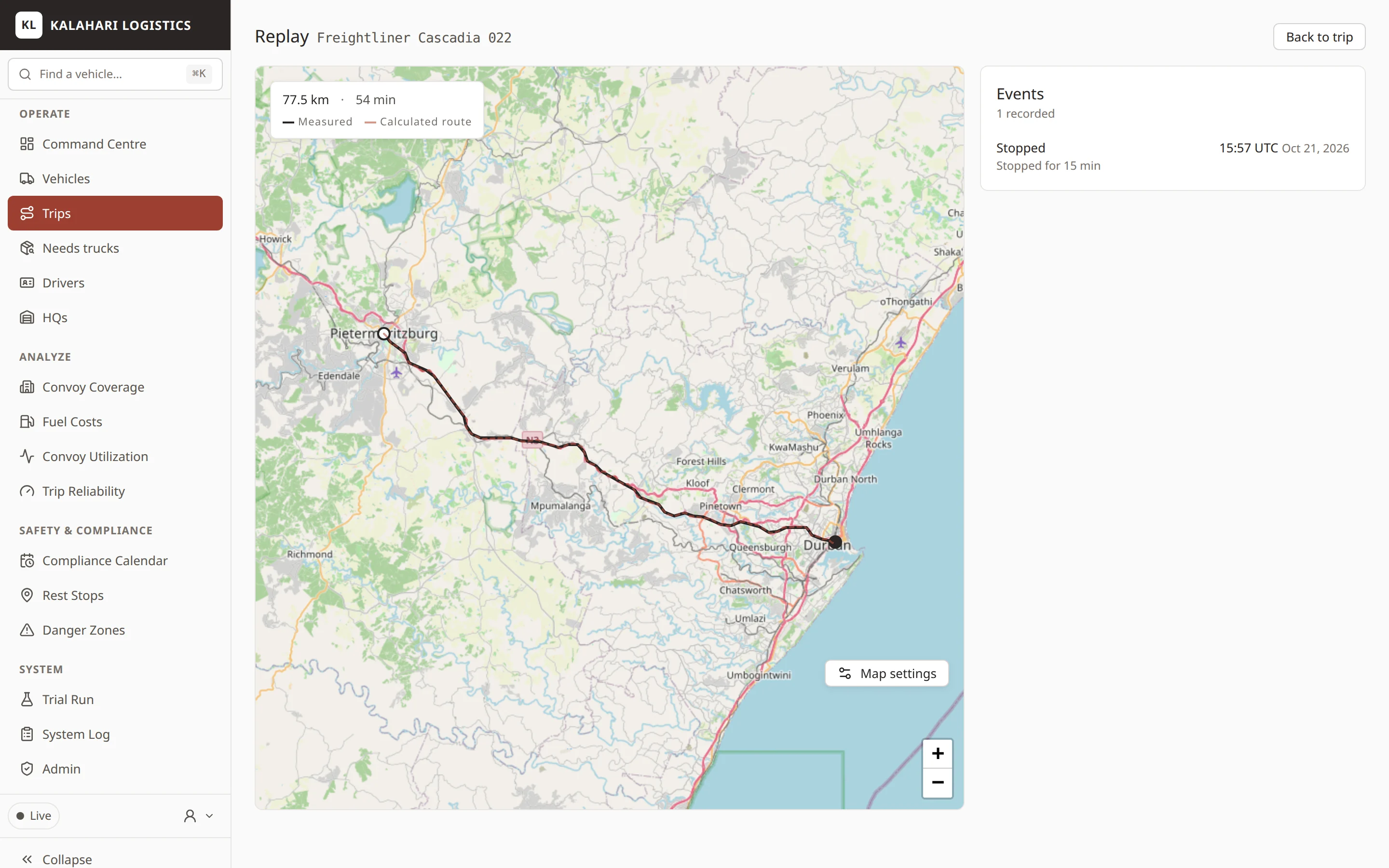Go to Command Centre
The width and height of the screenshot is (1389, 868).
point(115,144)
